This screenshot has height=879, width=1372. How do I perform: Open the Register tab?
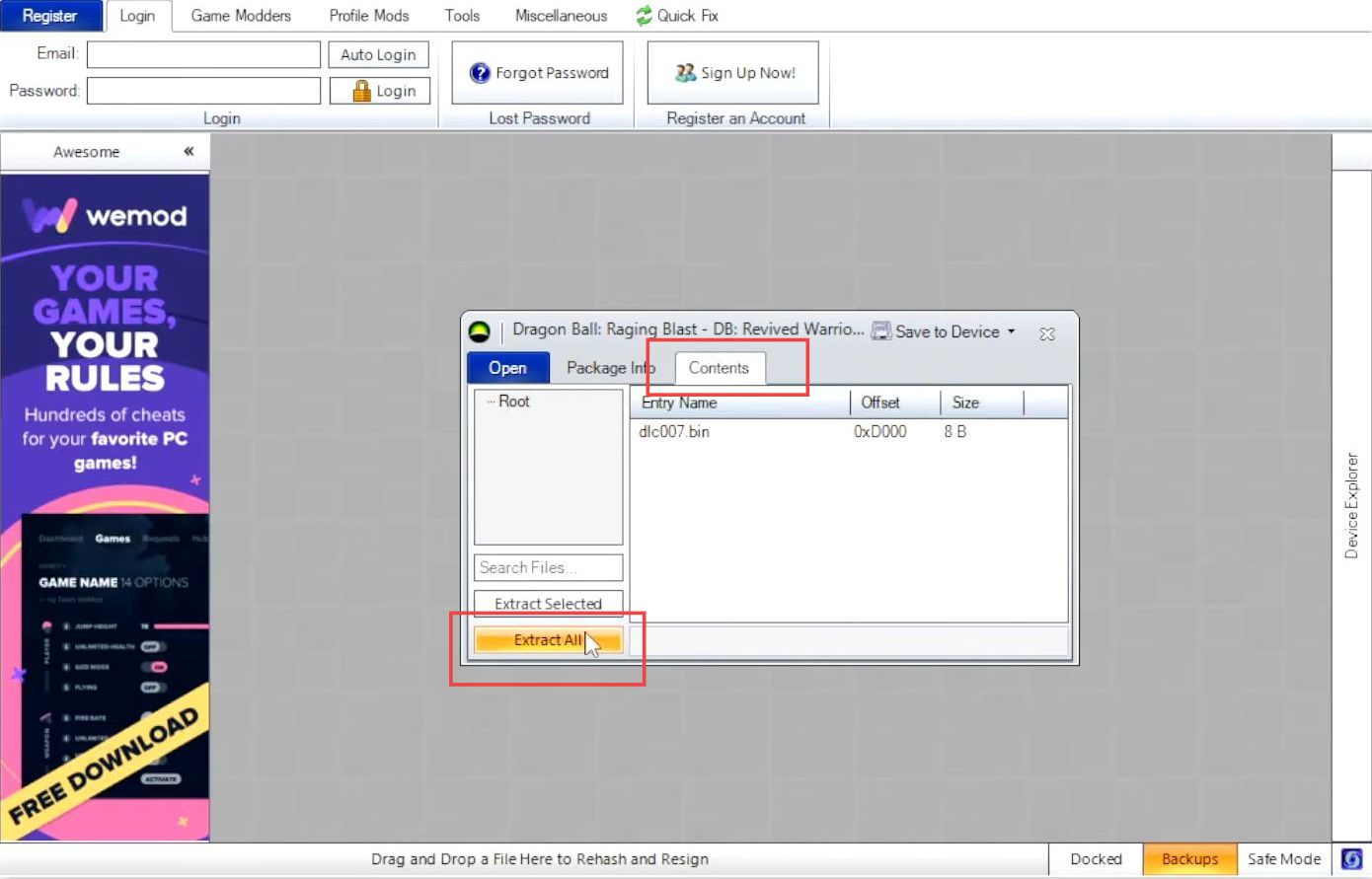point(50,16)
